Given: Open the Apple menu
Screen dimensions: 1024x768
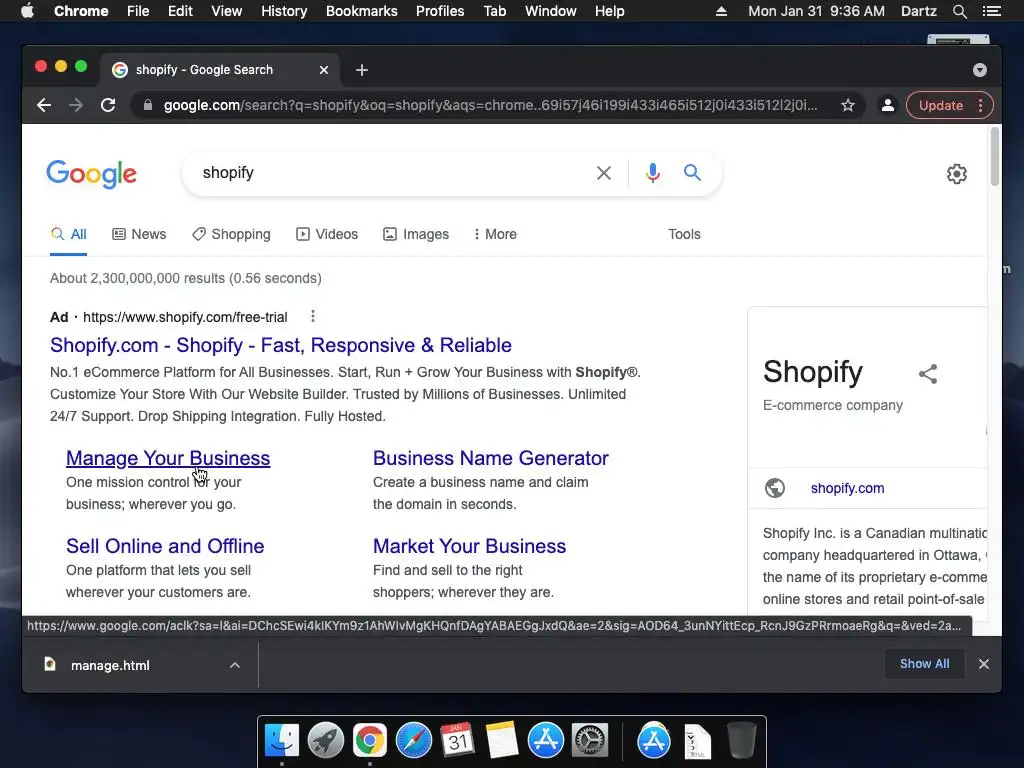Looking at the screenshot, I should (x=27, y=11).
